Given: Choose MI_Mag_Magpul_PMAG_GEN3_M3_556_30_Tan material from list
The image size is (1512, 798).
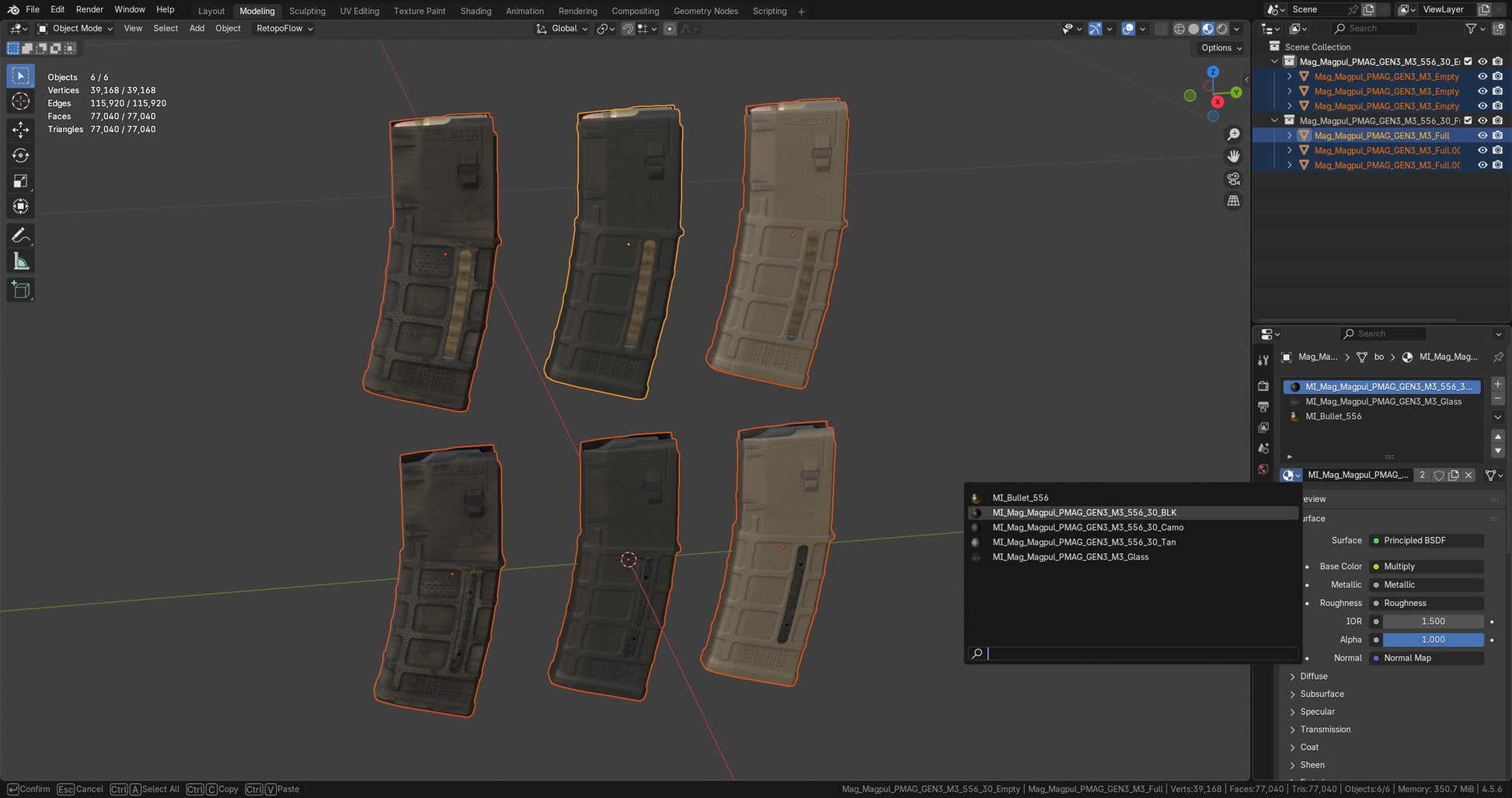Looking at the screenshot, I should pyautogui.click(x=1083, y=542).
